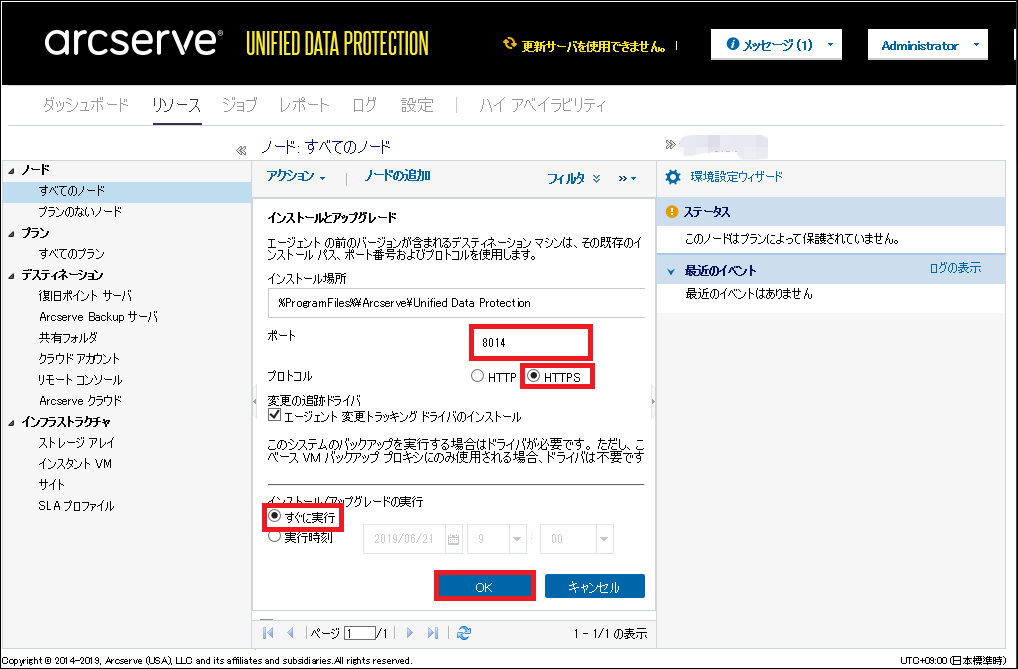
Task: Select インスタント VM in tree
Action: [75, 464]
